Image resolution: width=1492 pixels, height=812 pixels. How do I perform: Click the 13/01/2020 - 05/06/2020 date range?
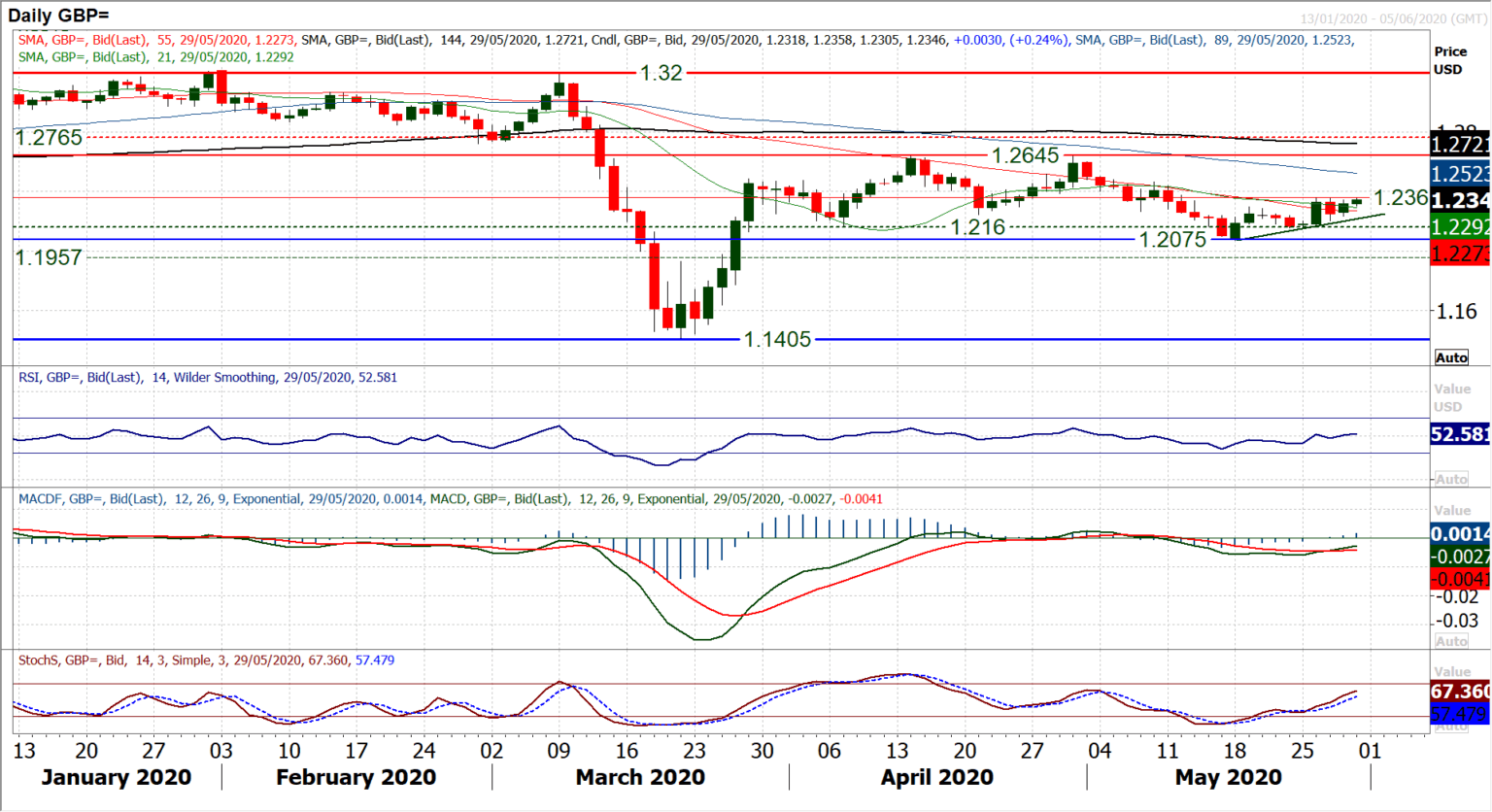pyautogui.click(x=1389, y=16)
